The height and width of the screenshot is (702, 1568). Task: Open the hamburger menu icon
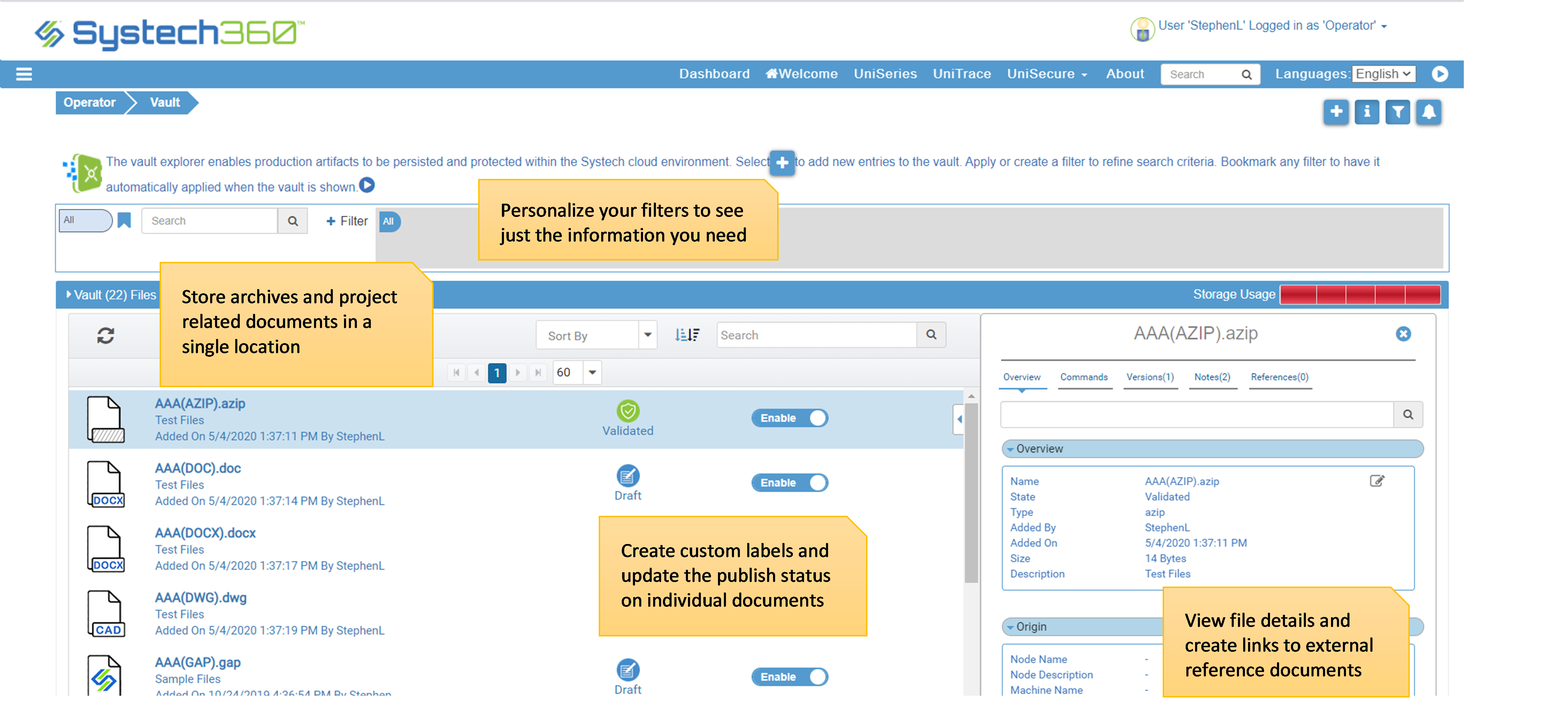pyautogui.click(x=24, y=74)
